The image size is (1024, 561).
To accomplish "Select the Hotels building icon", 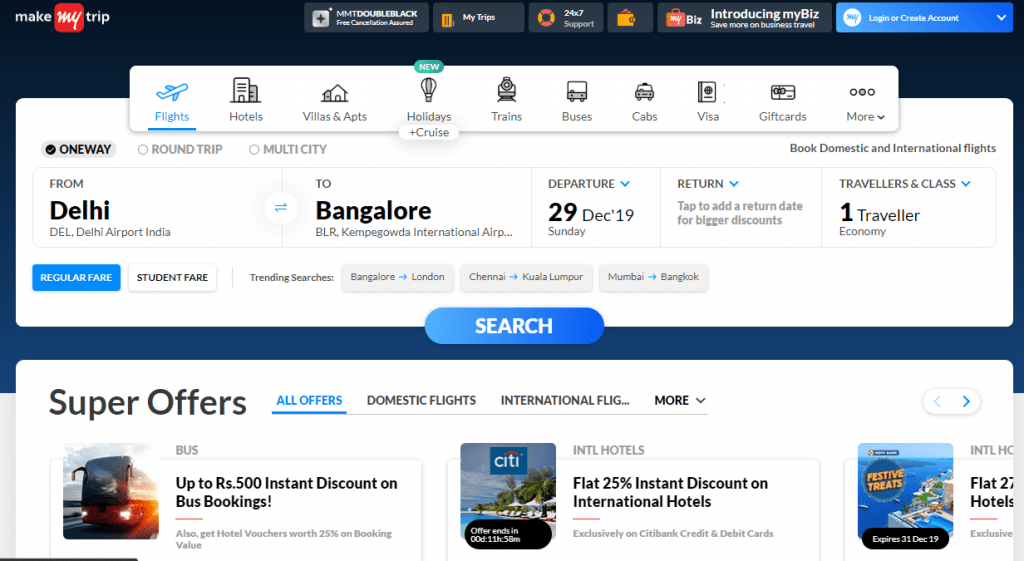I will [x=246, y=90].
